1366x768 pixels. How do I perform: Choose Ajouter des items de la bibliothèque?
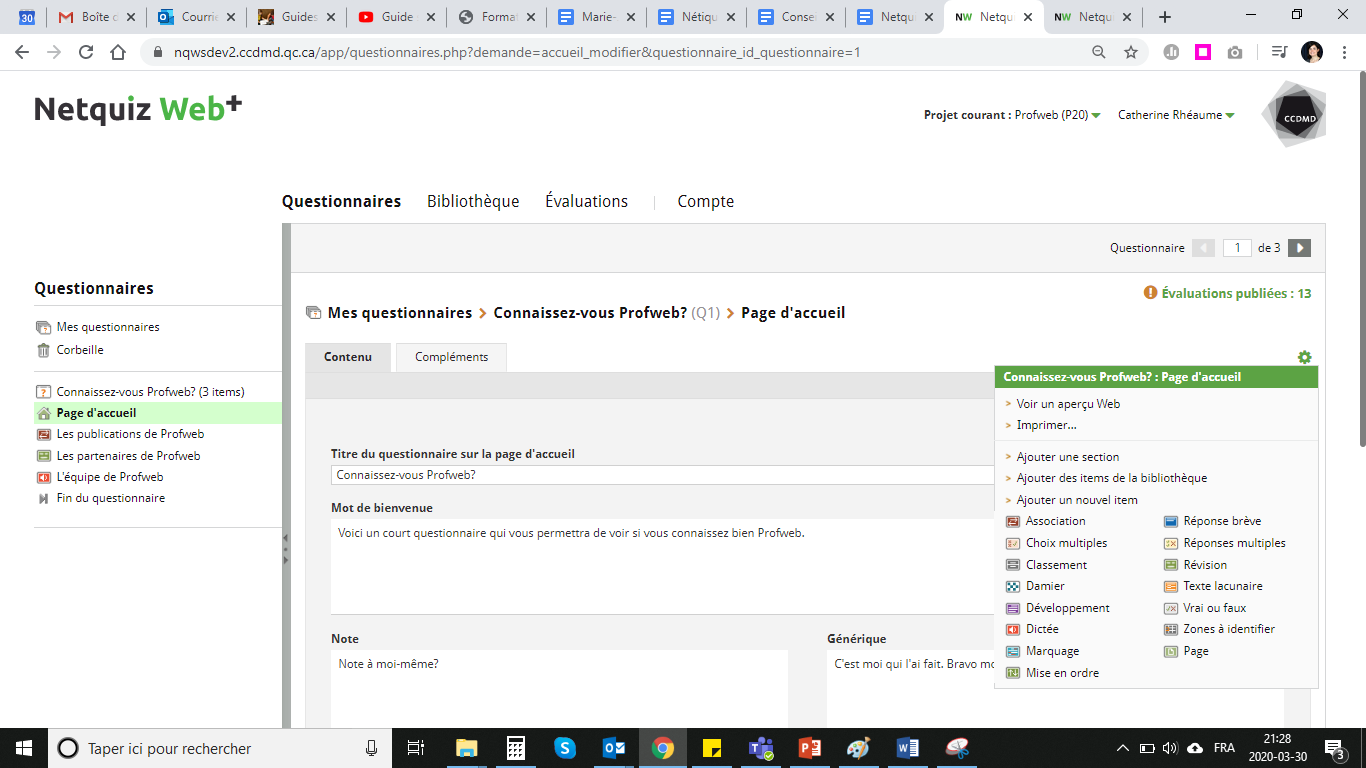coord(1112,478)
